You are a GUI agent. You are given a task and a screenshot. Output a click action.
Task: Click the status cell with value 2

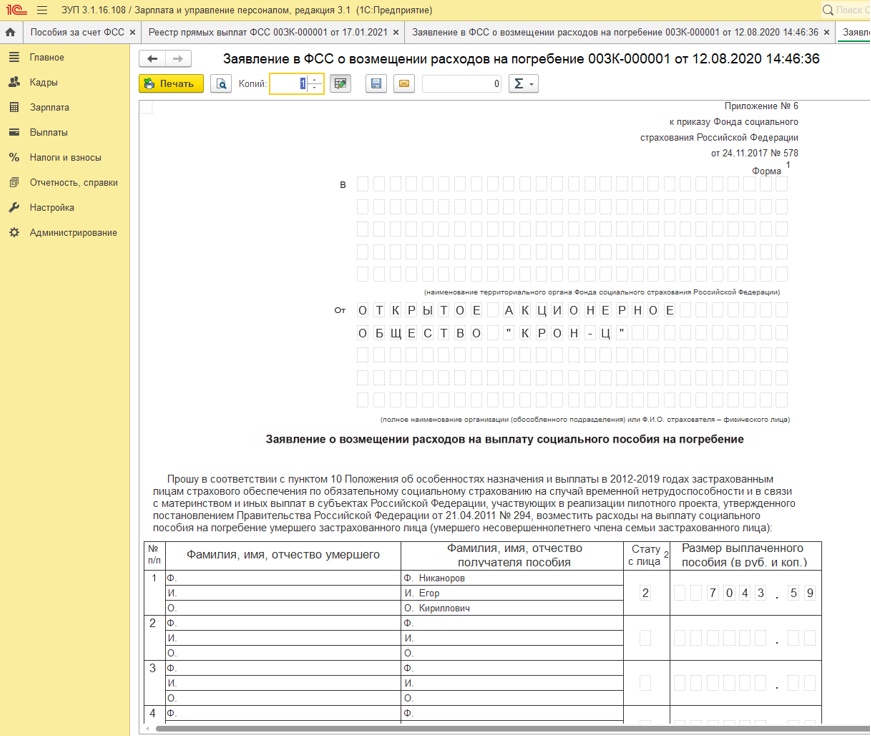[x=645, y=593]
